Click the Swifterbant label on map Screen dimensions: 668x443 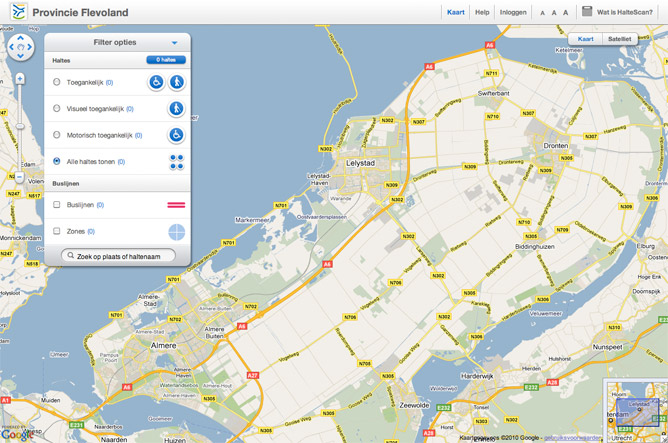[x=494, y=93]
